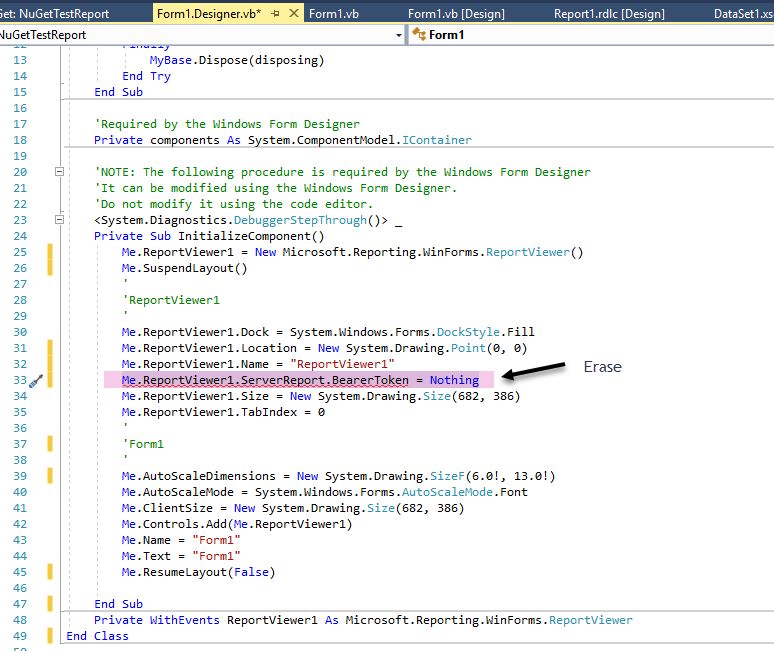Screen dimensions: 774x651
Task: Click the 'Do not modify it' comment line
Action: 233,204
